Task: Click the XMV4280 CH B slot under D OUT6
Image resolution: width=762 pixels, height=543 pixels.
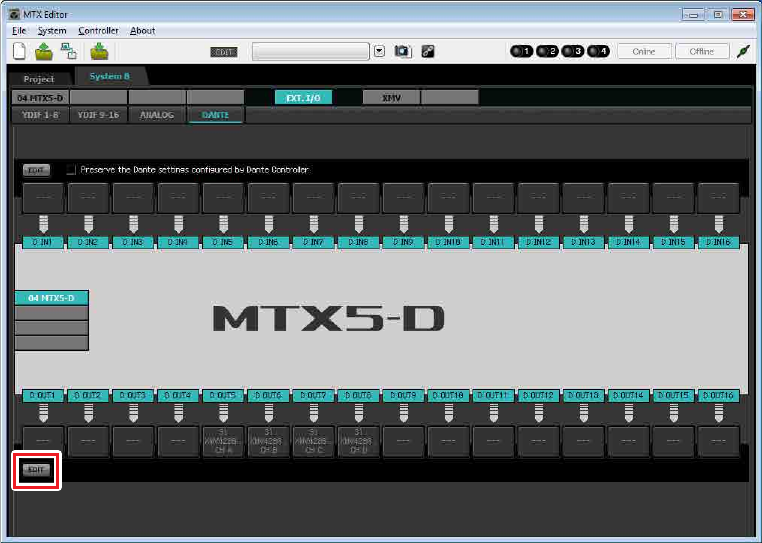Action: pyautogui.click(x=268, y=441)
